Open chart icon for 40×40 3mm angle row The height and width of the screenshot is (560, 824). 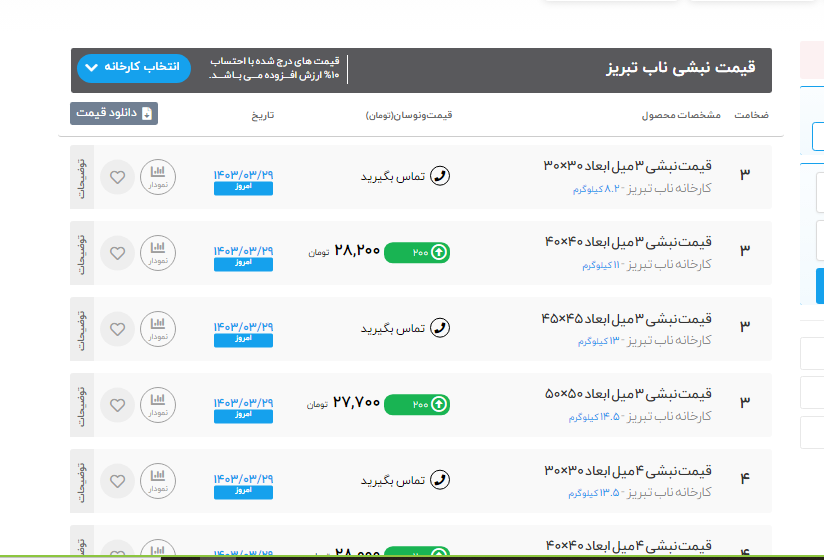157,253
